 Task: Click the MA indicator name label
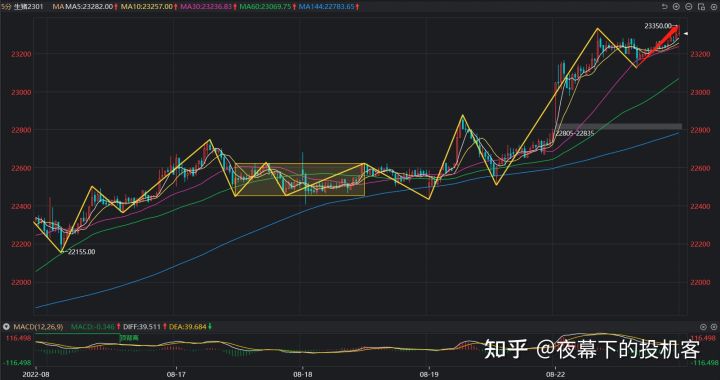(58, 7)
